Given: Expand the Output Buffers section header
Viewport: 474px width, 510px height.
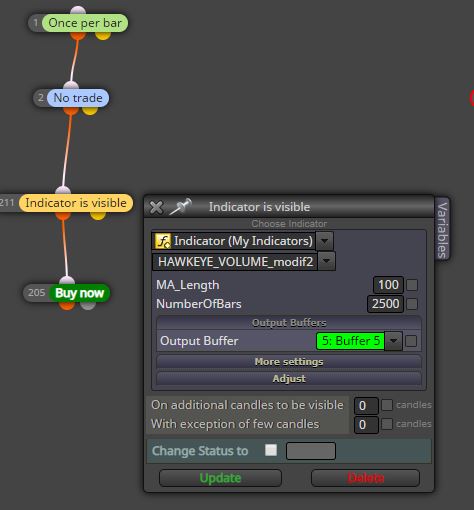Looking at the screenshot, I should (289, 323).
